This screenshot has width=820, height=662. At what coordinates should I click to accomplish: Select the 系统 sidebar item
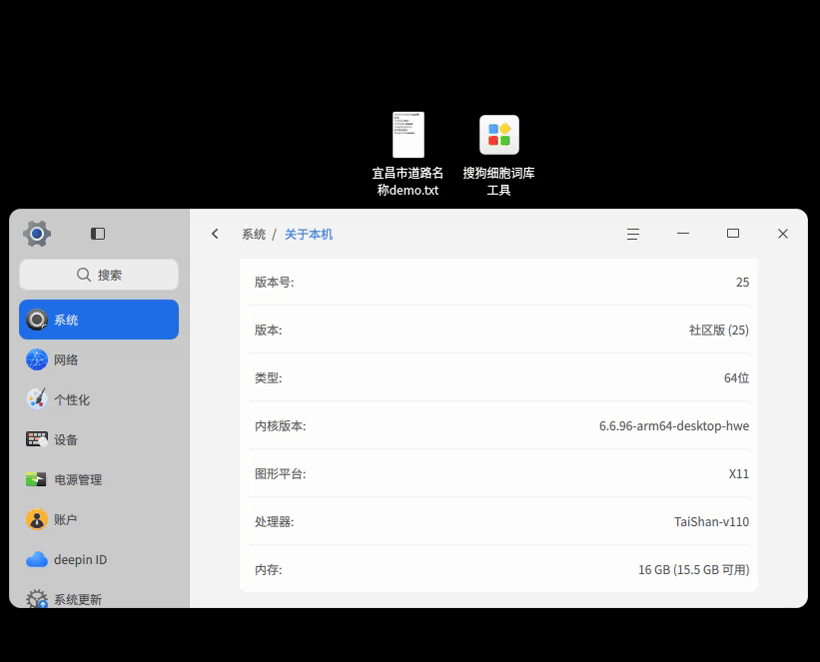[99, 319]
